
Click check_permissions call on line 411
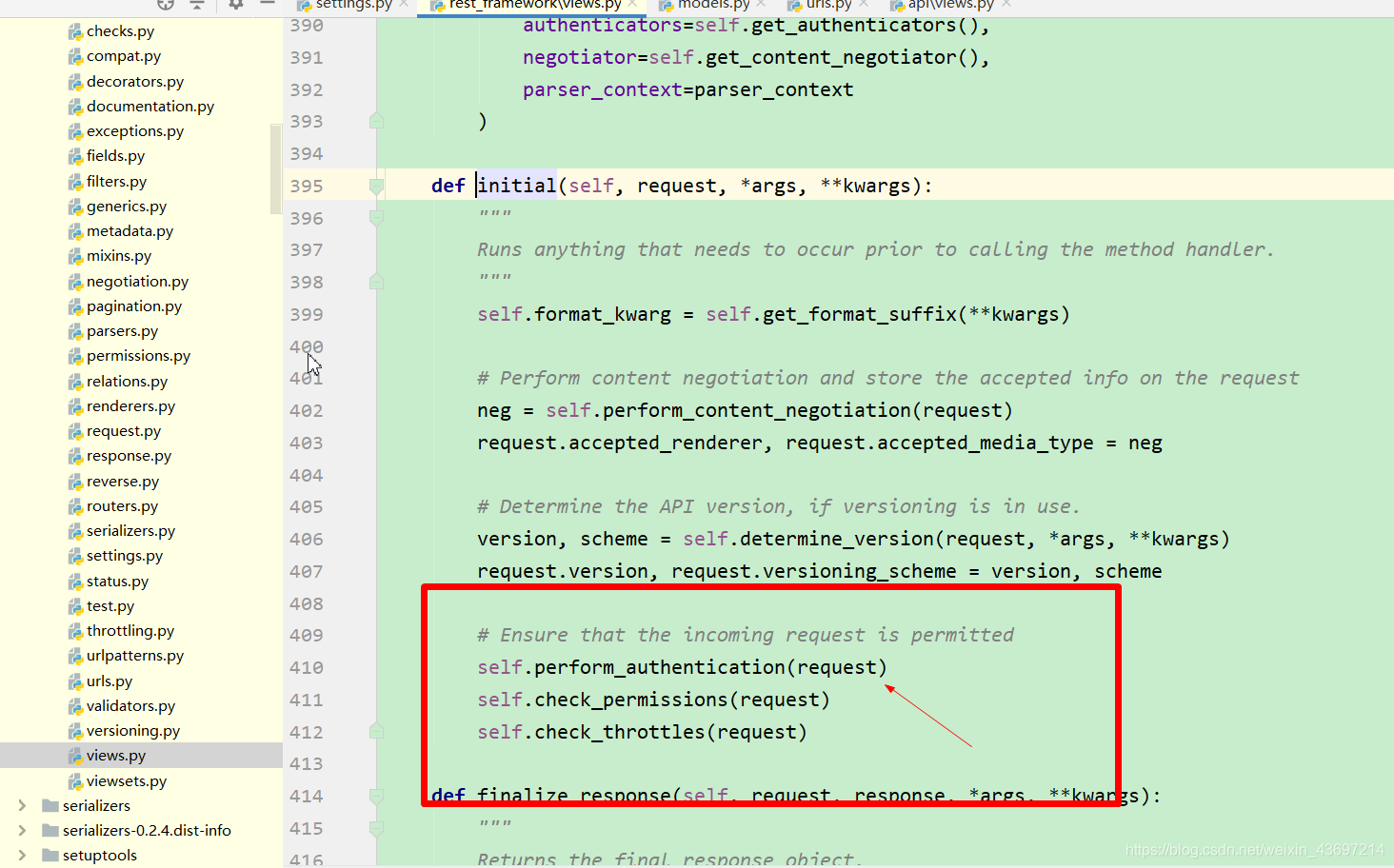click(631, 700)
